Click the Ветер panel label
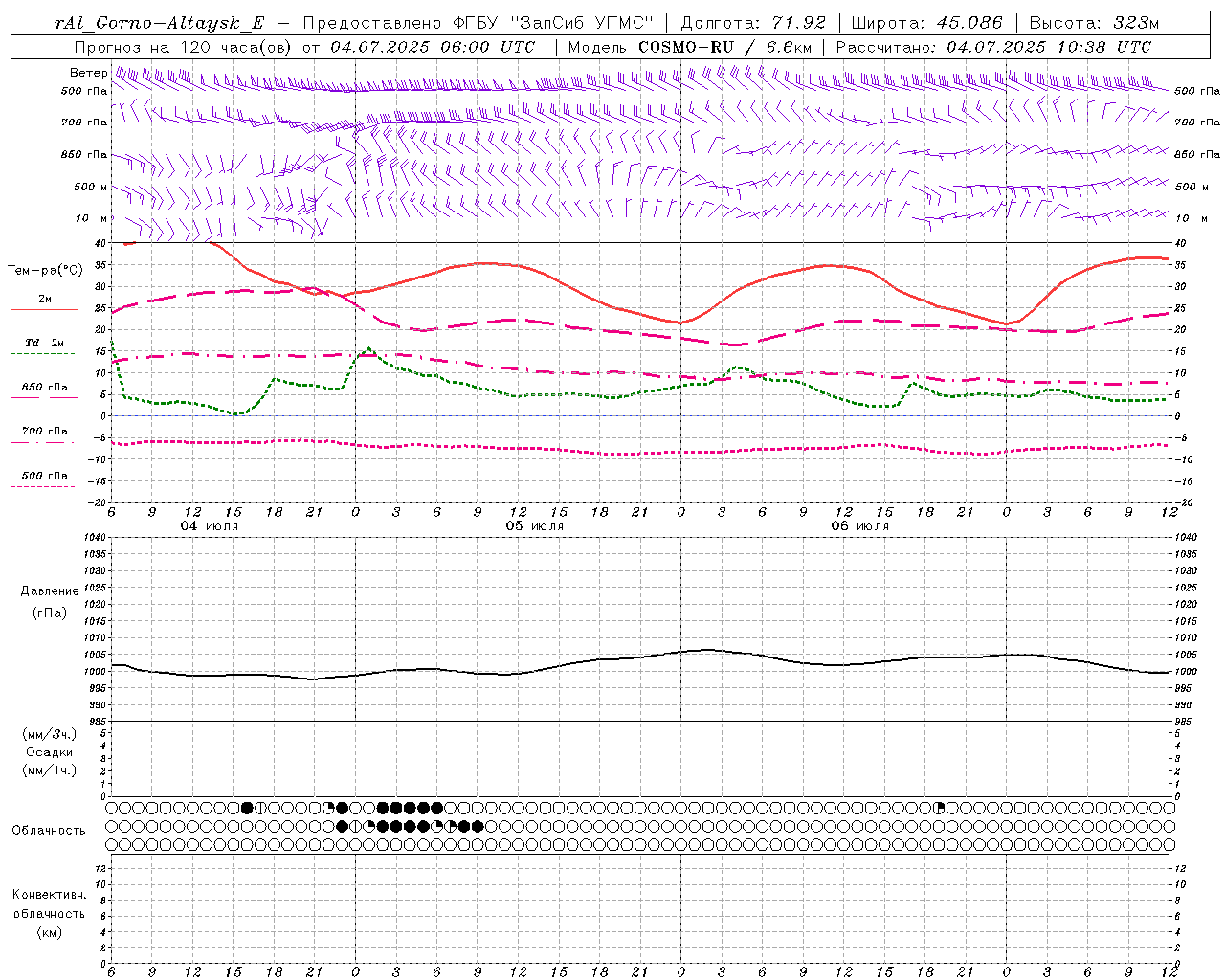The height and width of the screenshot is (980, 1225). [88, 73]
